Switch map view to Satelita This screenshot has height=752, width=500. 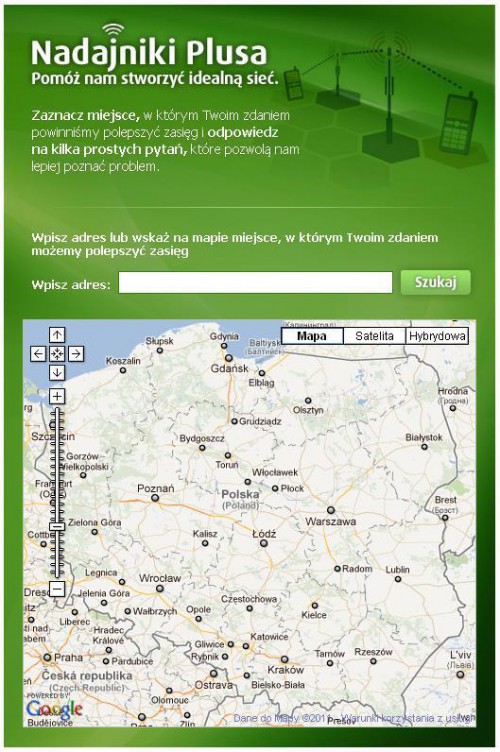tap(374, 336)
